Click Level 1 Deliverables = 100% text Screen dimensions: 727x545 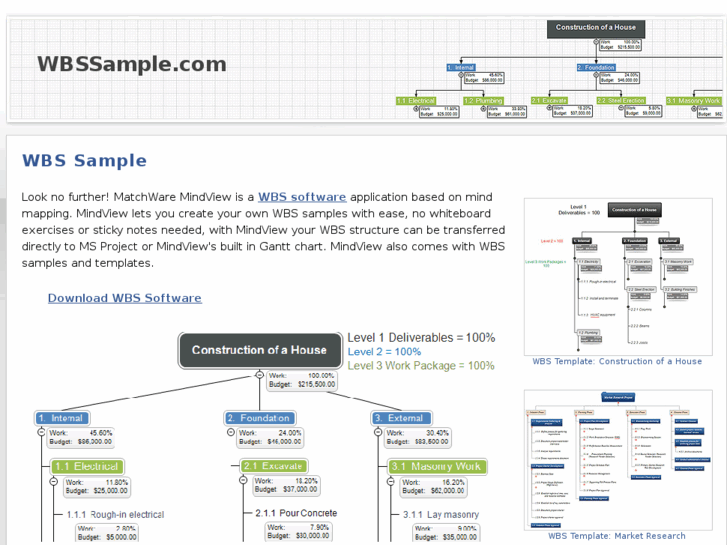(x=421, y=337)
